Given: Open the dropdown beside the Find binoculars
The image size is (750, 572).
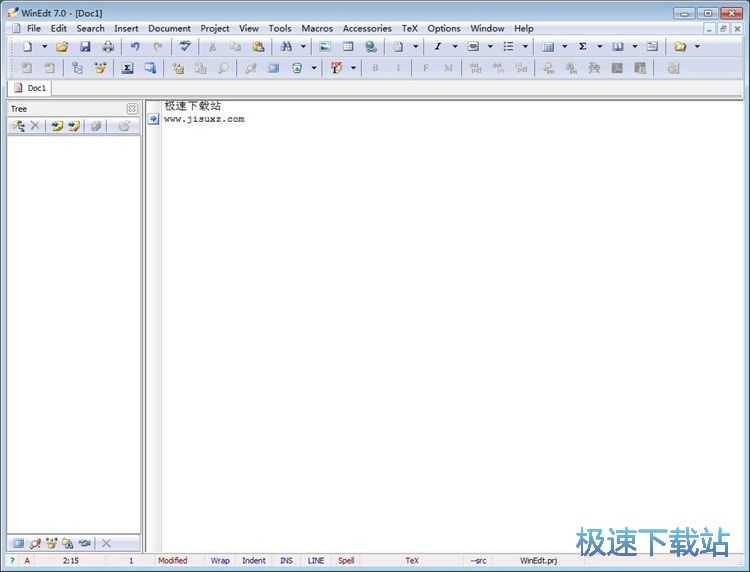Looking at the screenshot, I should [x=303, y=46].
